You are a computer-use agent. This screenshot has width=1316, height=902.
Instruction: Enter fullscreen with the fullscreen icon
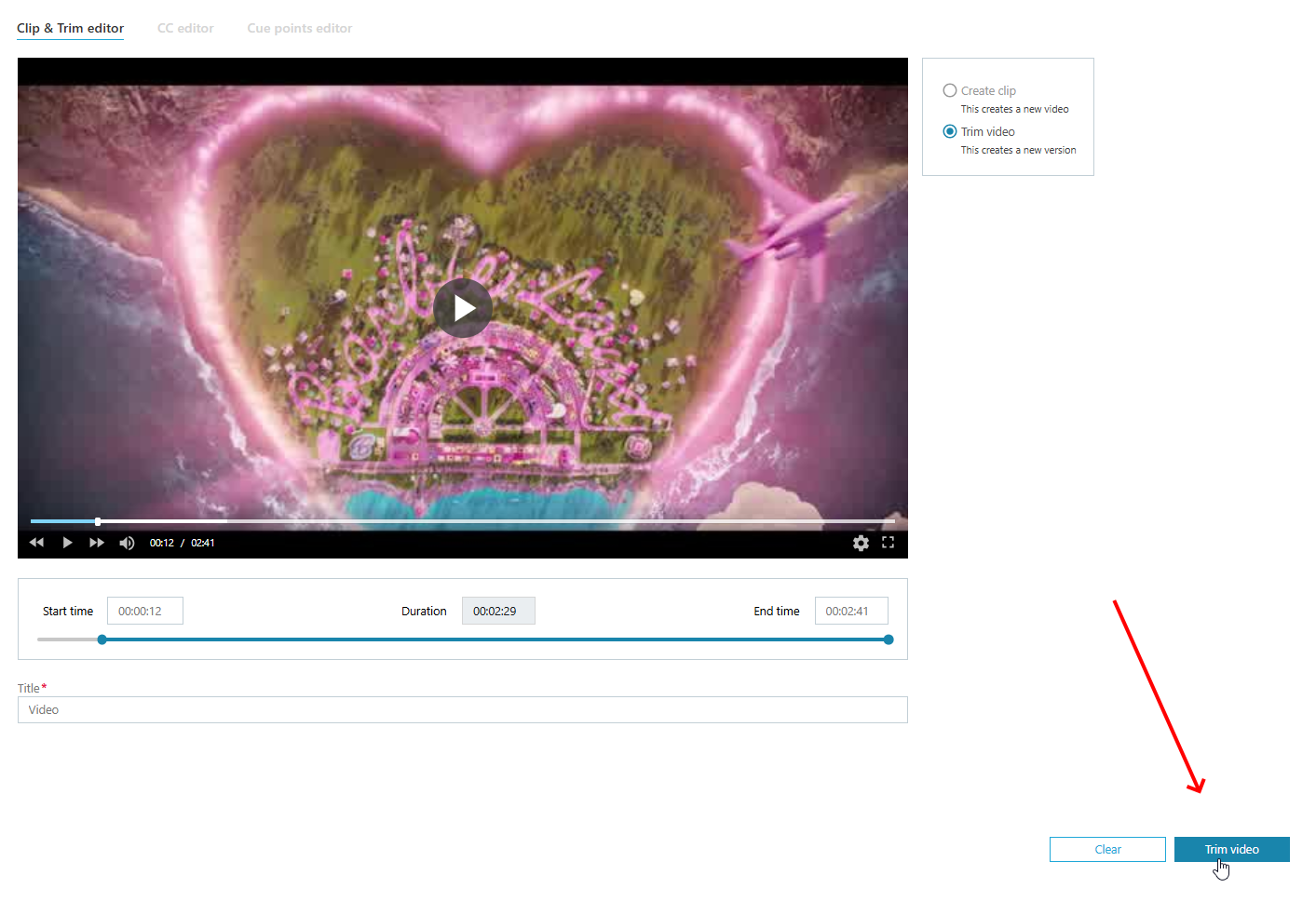[x=888, y=543]
